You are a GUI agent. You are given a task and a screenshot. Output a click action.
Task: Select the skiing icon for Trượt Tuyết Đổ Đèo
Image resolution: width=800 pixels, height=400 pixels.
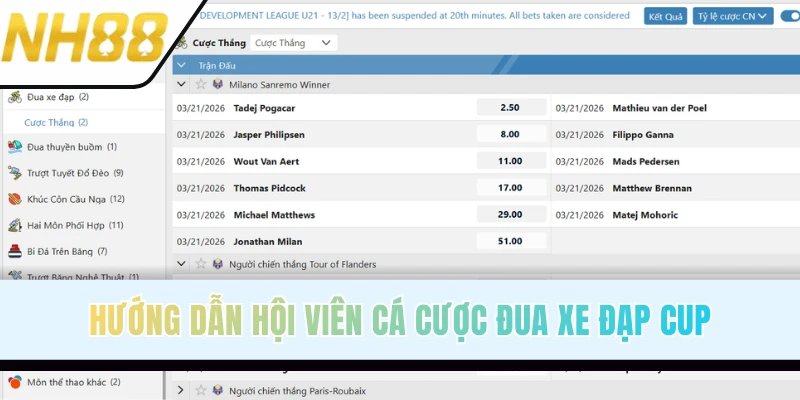coord(15,173)
